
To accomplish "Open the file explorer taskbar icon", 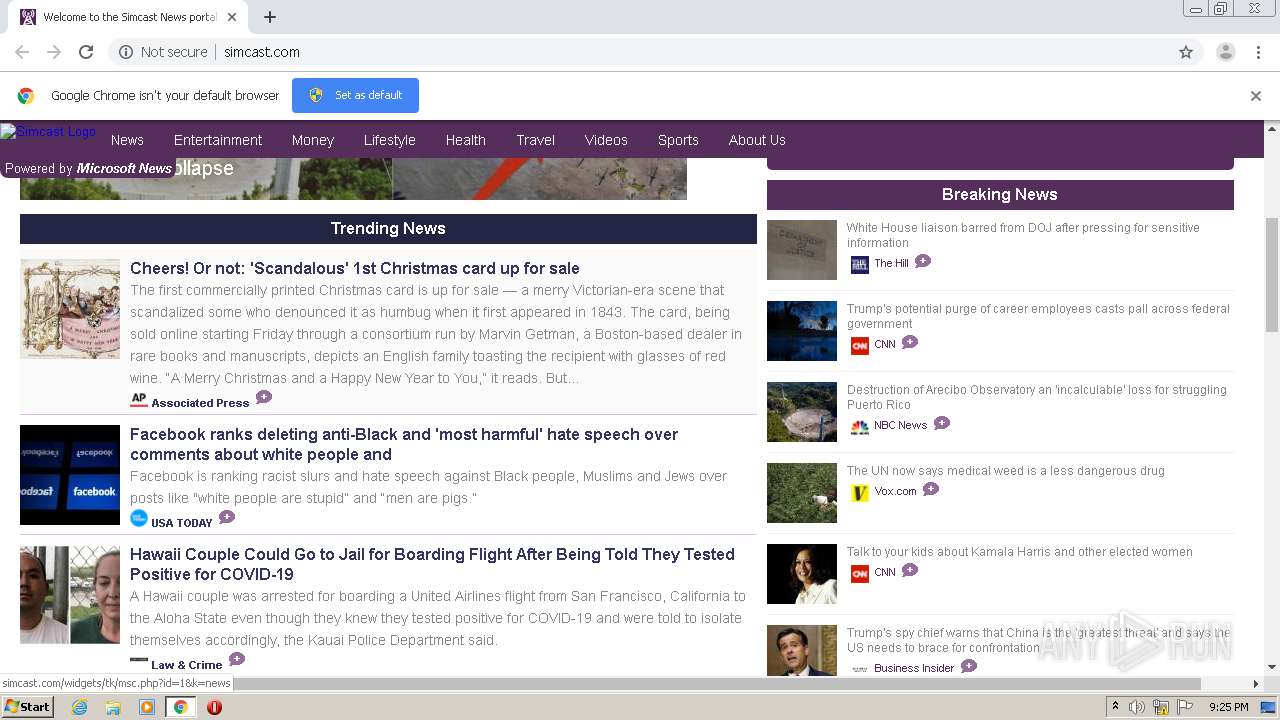I will tap(113, 707).
